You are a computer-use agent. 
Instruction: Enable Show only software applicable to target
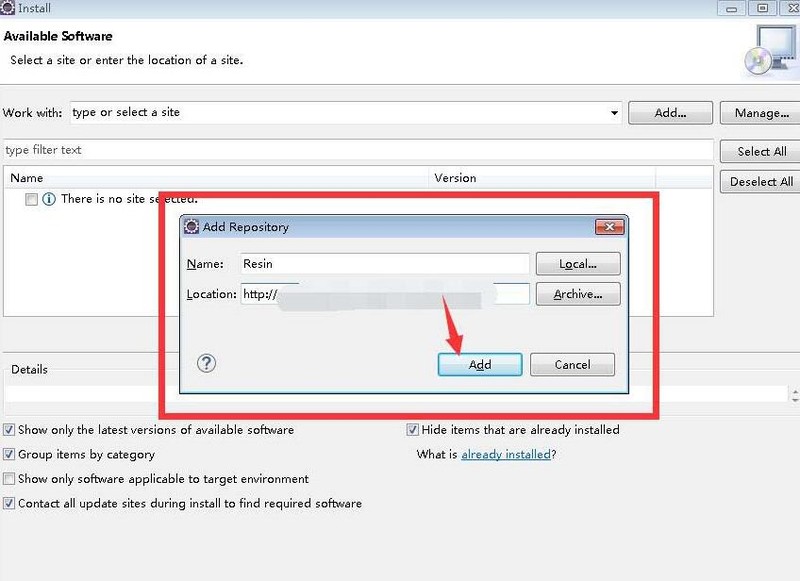pyautogui.click(x=9, y=479)
